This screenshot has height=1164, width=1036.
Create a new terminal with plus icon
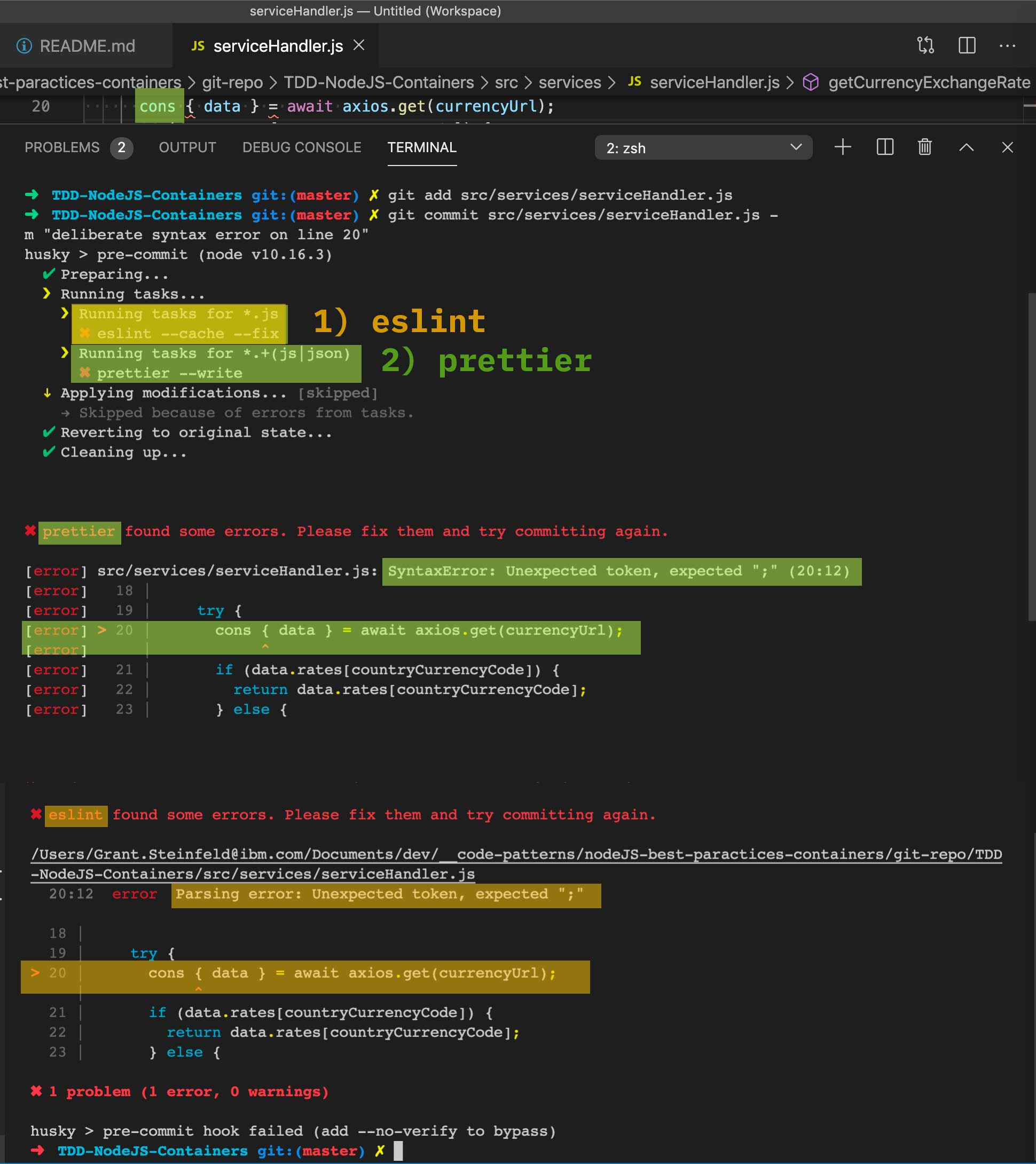(842, 147)
